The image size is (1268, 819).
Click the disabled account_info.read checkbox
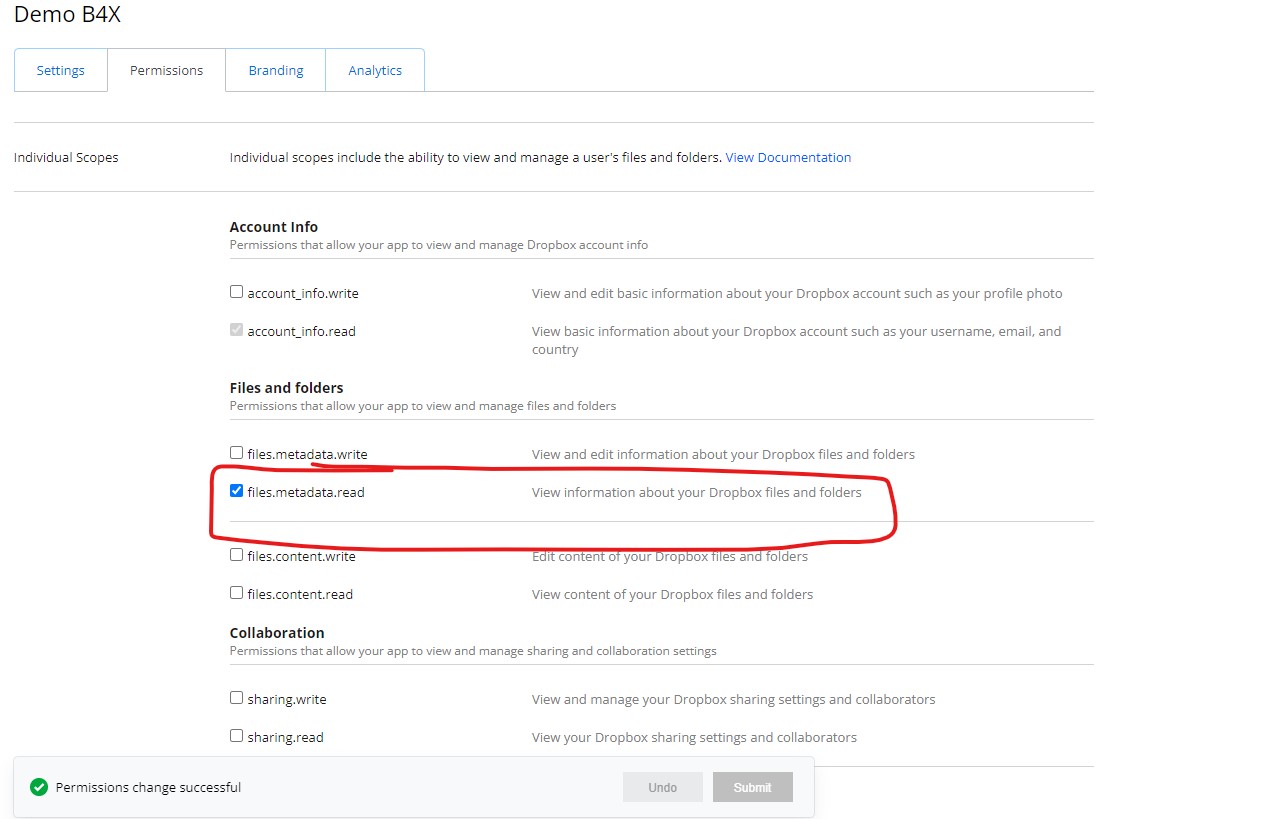pos(236,329)
